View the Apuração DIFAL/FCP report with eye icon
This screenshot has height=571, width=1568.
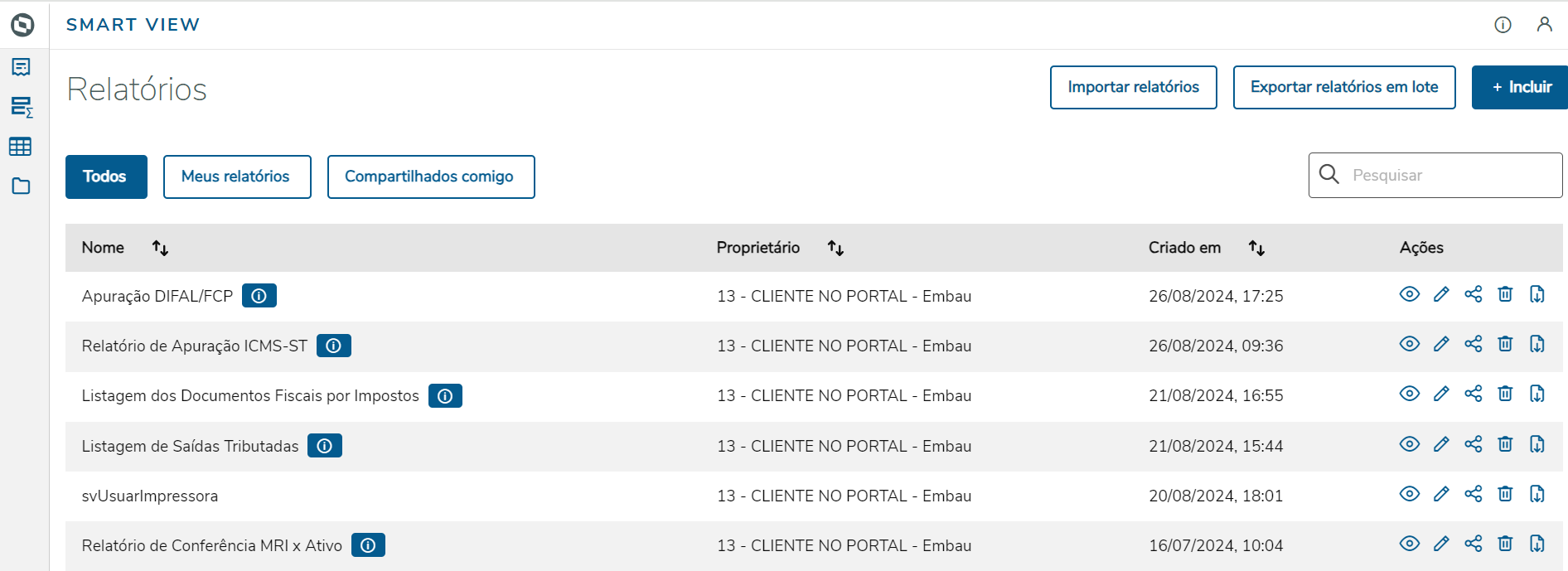click(1409, 294)
